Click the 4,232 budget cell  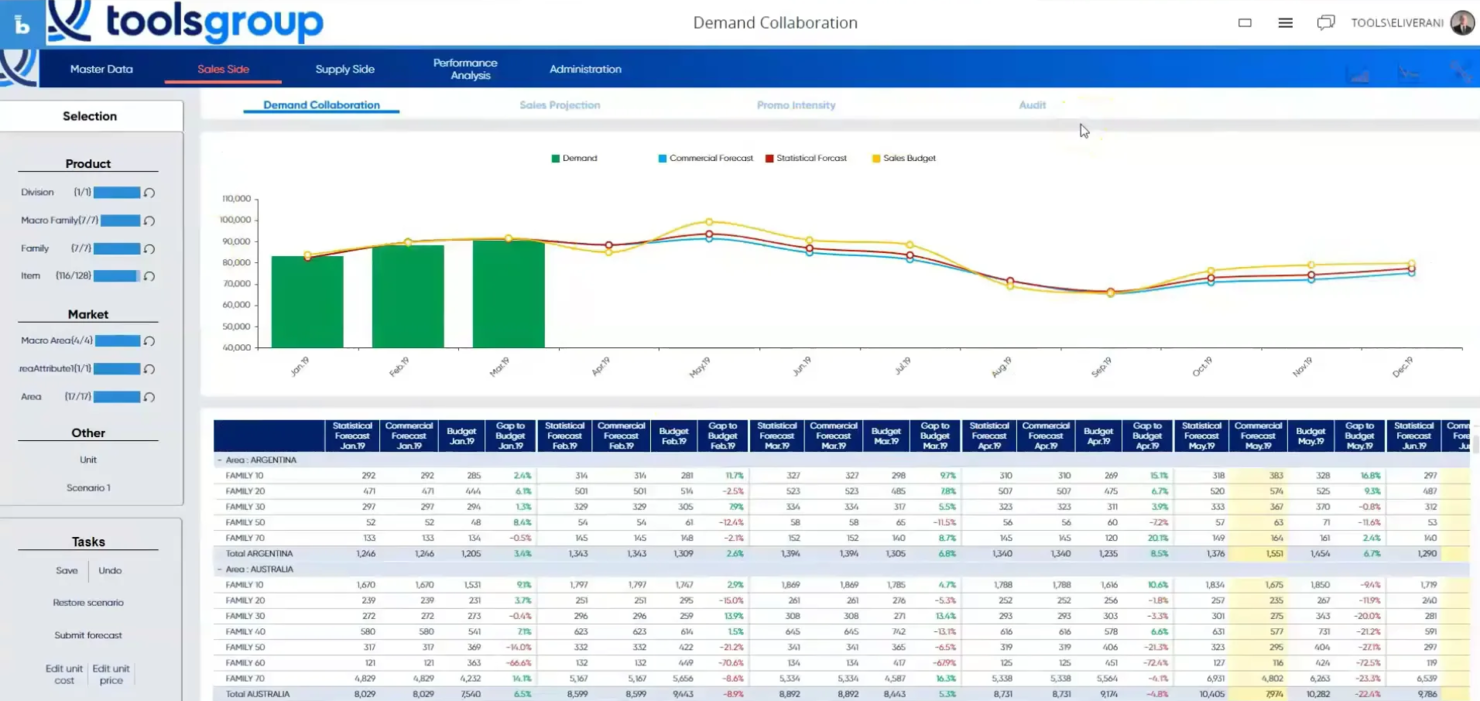pos(470,678)
